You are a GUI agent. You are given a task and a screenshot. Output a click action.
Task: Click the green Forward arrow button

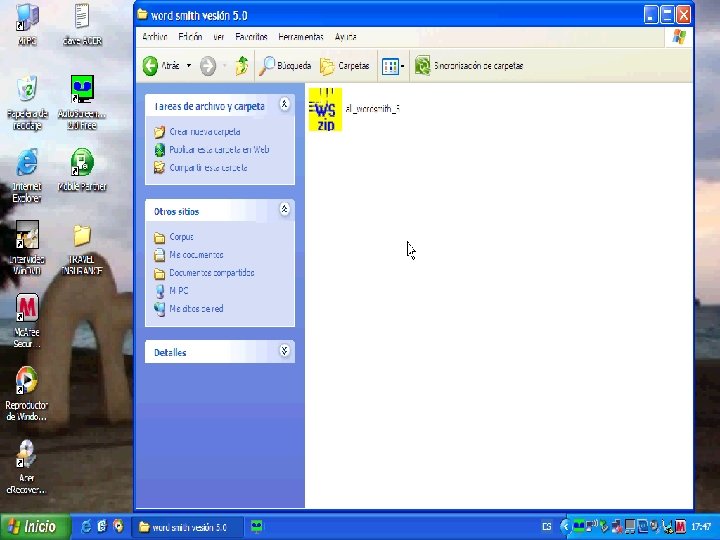pos(208,66)
